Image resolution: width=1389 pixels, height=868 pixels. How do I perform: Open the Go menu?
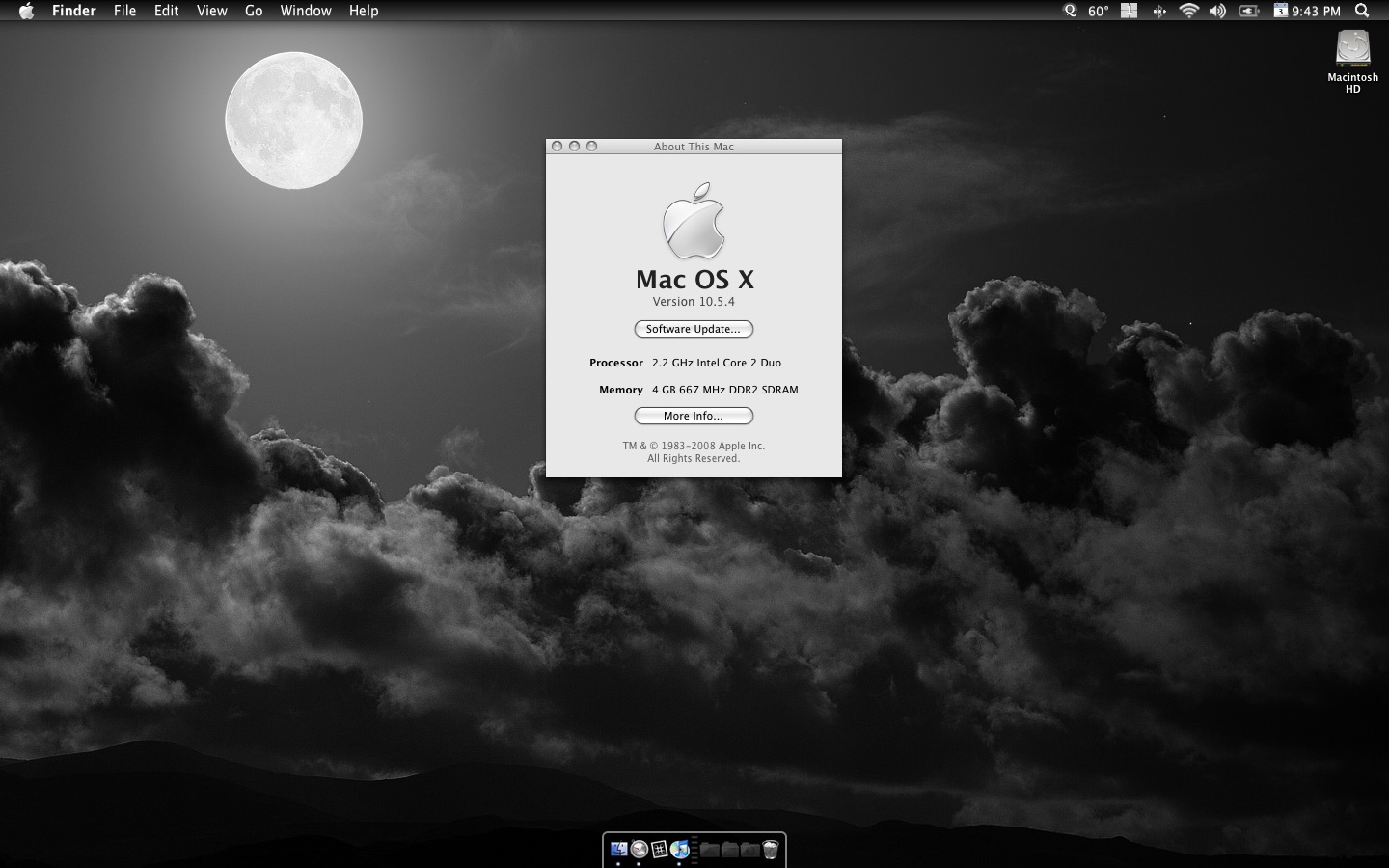254,11
